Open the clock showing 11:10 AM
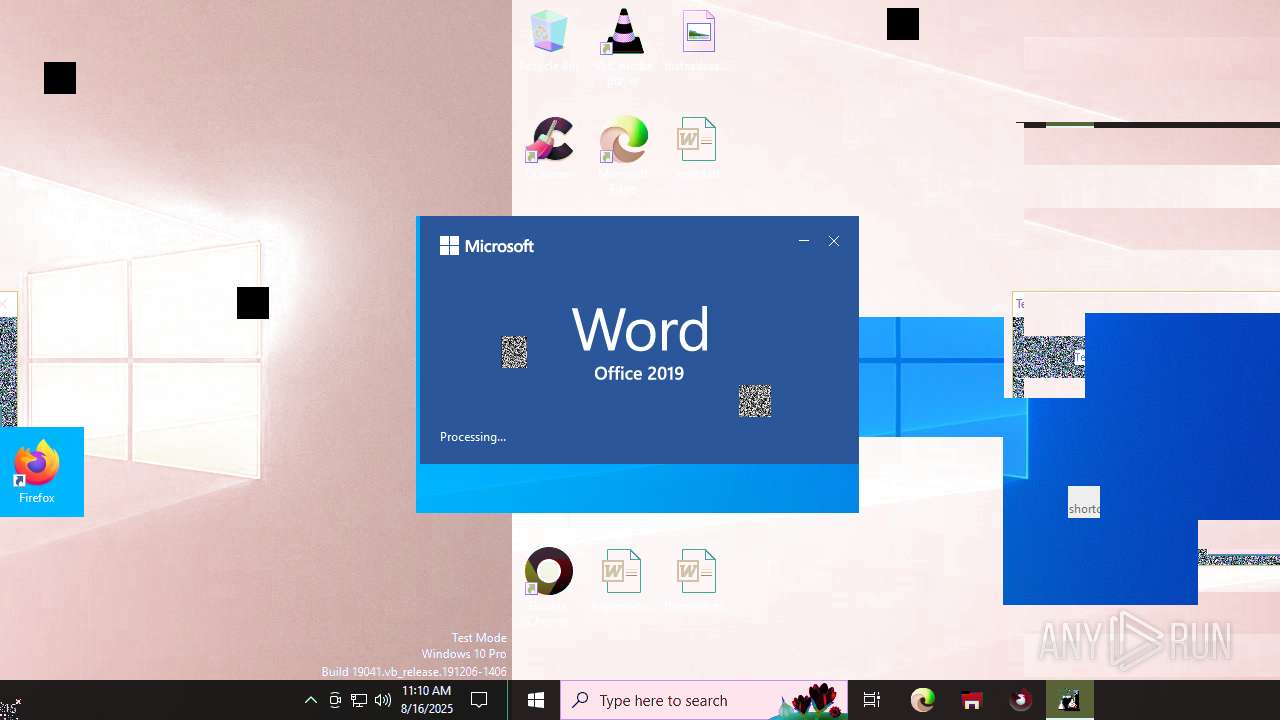Screen dimensions: 1280x720 (x=427, y=700)
